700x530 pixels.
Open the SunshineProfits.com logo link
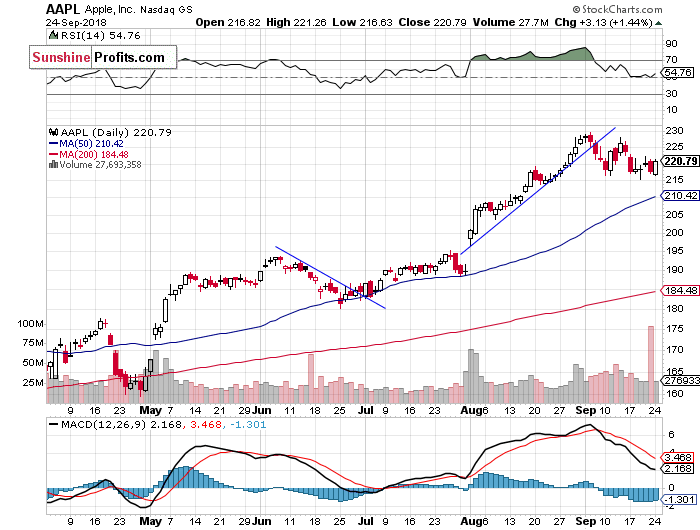[x=103, y=57]
